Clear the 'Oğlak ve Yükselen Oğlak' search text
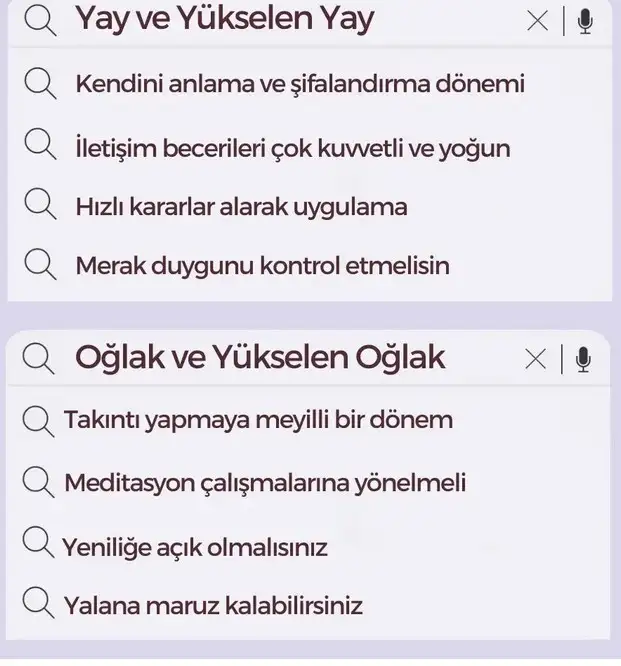 (x=536, y=359)
